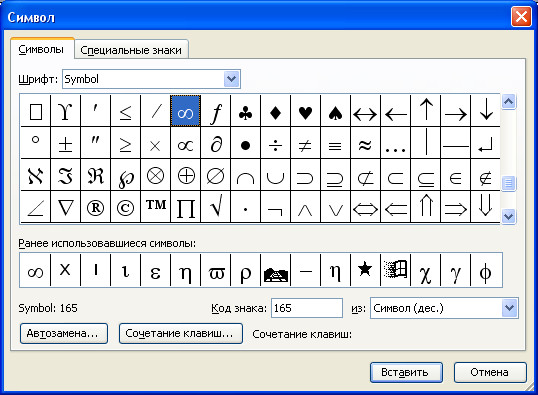Select the proportional-to symbol
Image resolution: width=538 pixels, height=395 pixels.
pyautogui.click(x=186, y=143)
